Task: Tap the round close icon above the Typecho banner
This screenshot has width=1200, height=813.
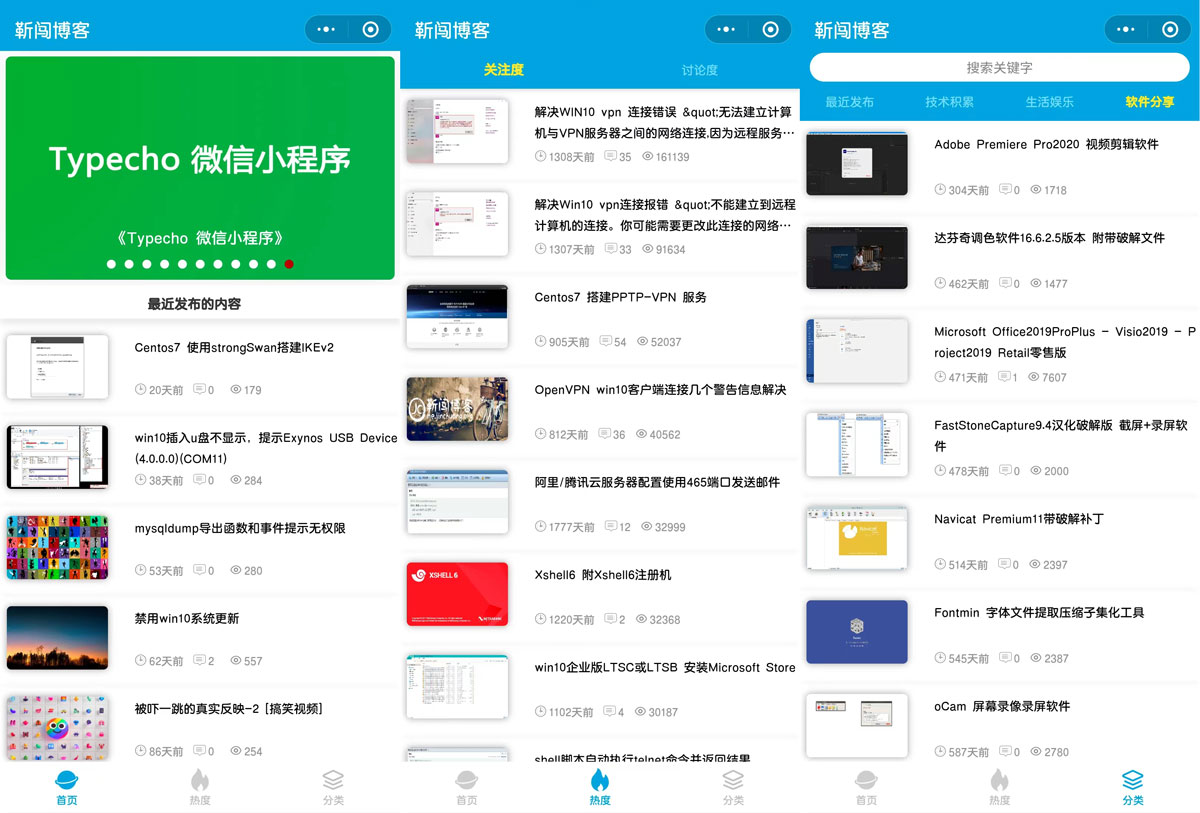Action: tap(371, 30)
